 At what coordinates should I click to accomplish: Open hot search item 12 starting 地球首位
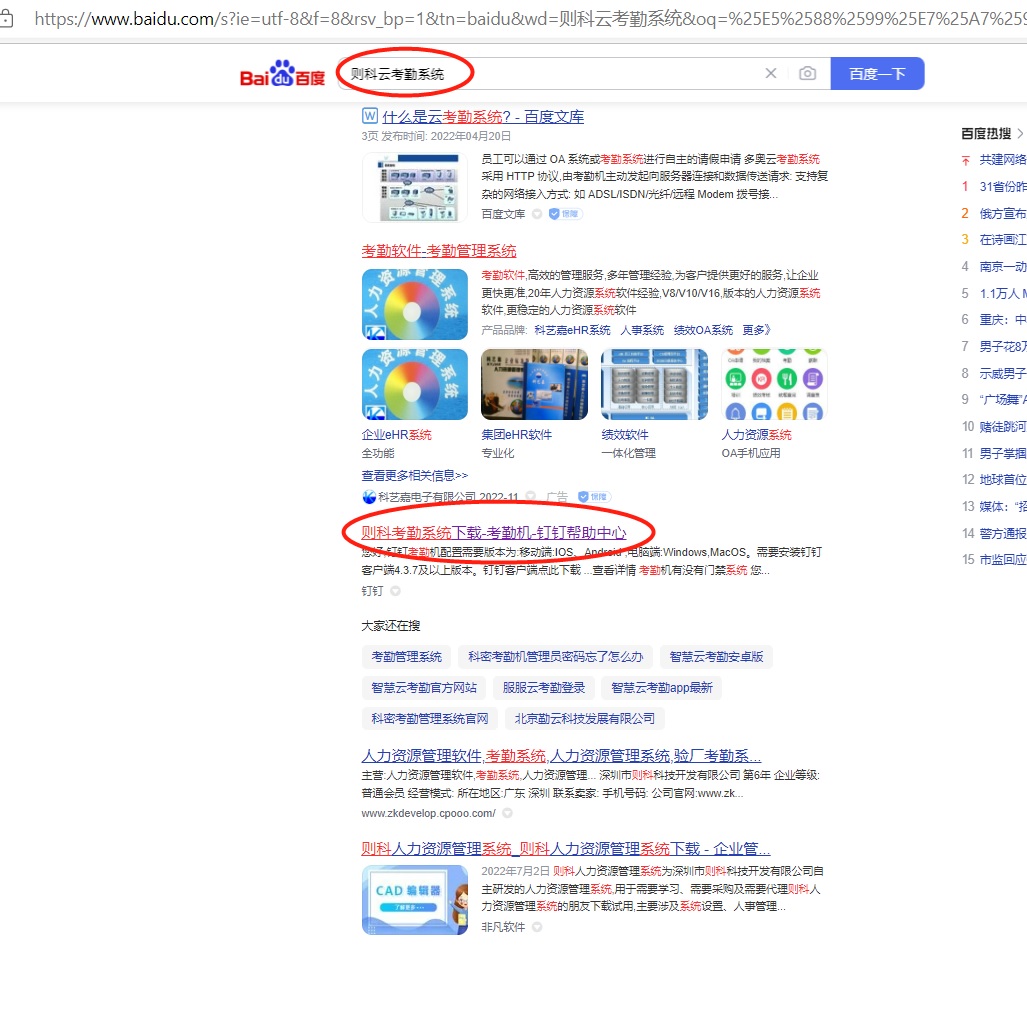tap(1003, 480)
